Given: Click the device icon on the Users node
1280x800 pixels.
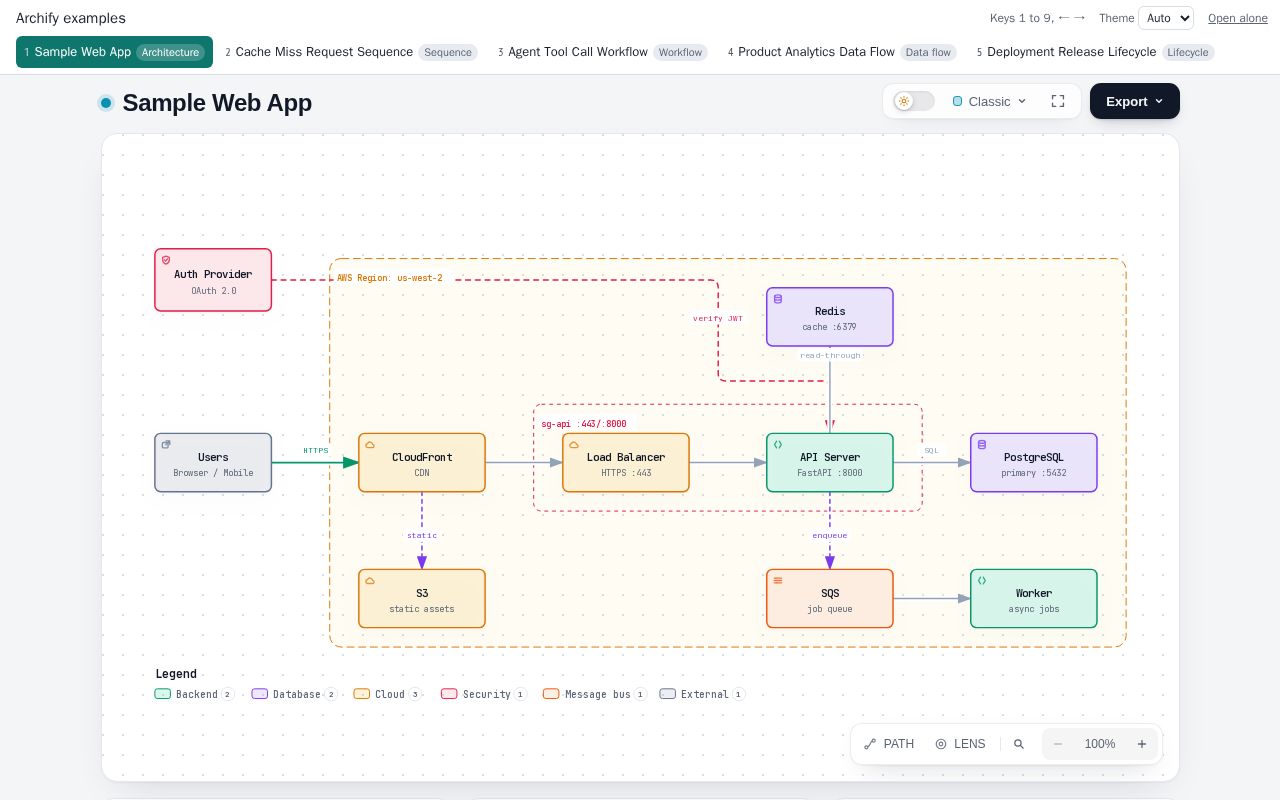Looking at the screenshot, I should coord(166,444).
